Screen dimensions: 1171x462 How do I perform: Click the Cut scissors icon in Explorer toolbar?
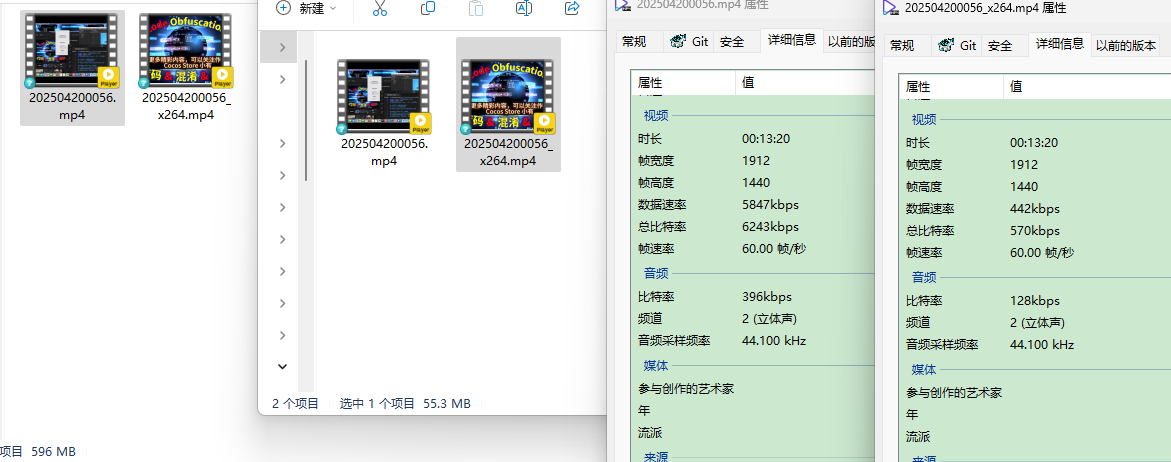pyautogui.click(x=379, y=8)
